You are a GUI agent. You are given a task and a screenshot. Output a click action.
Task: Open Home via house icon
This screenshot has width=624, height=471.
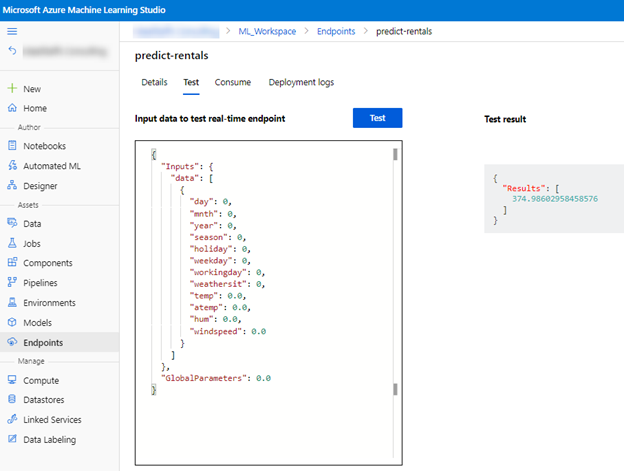point(12,108)
